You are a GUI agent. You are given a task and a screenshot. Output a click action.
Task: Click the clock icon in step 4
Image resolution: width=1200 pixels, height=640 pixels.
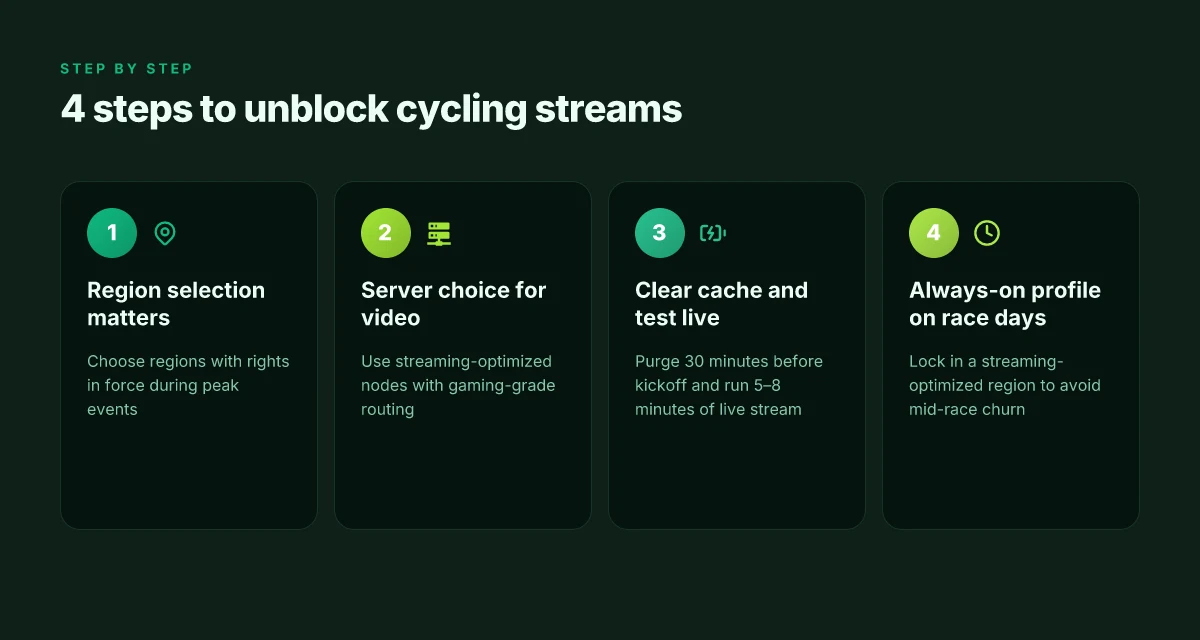coord(987,233)
